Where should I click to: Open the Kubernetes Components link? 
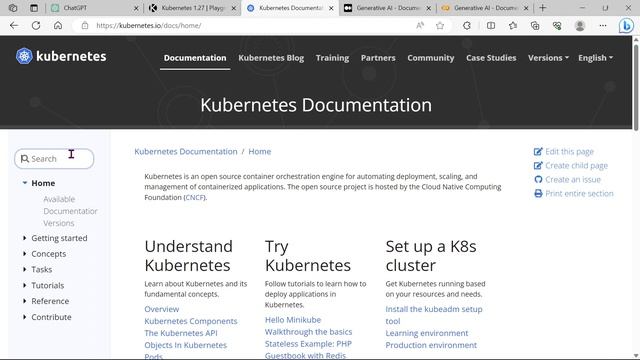click(x=191, y=321)
